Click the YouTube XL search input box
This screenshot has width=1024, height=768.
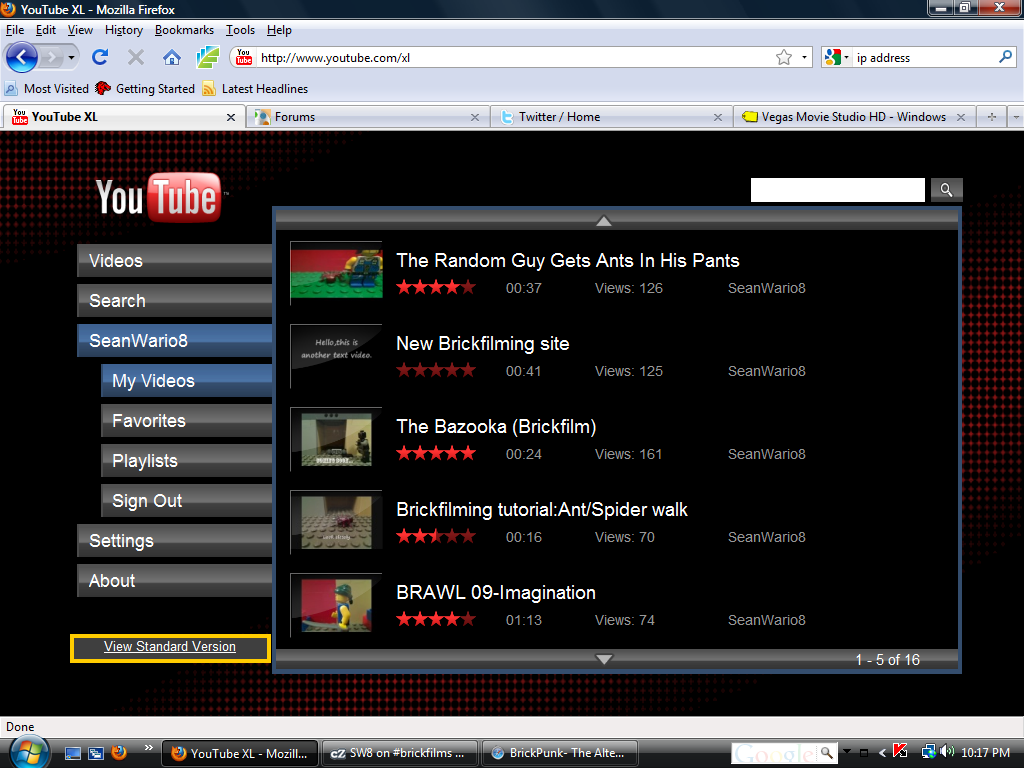click(837, 190)
